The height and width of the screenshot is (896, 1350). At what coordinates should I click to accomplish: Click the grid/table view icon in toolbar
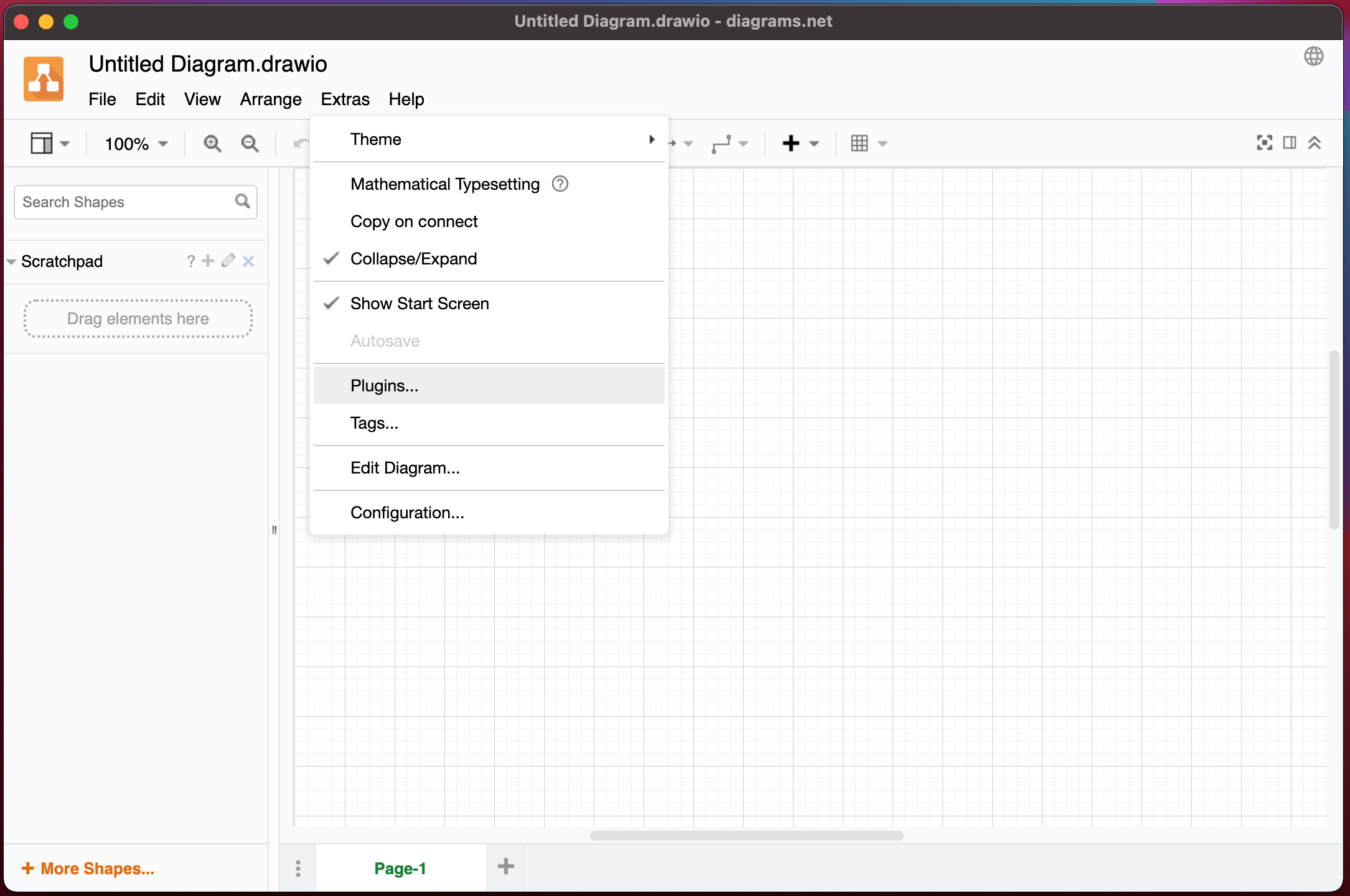pos(859,143)
